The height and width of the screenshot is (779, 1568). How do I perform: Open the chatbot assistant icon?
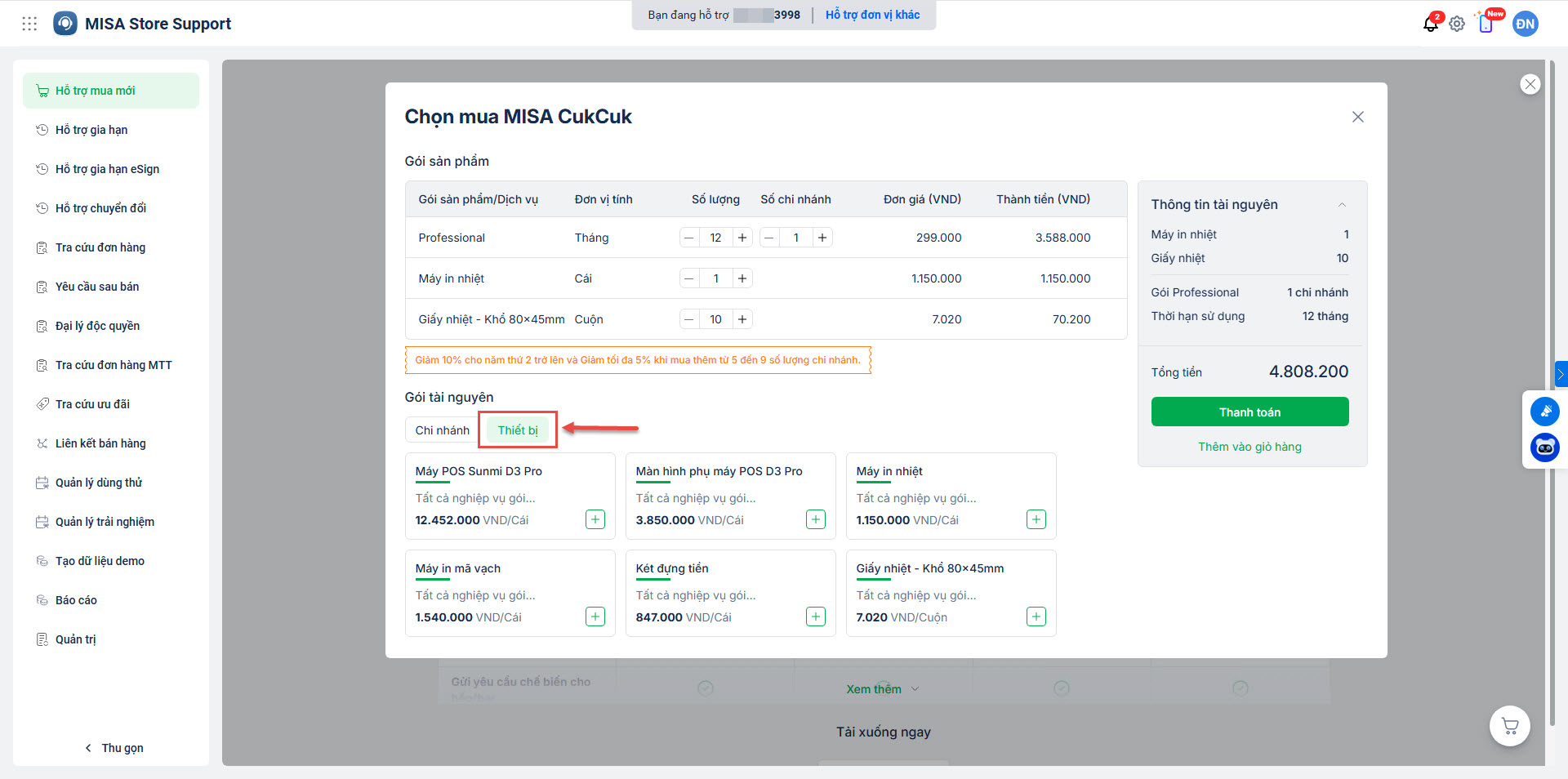coord(1544,447)
